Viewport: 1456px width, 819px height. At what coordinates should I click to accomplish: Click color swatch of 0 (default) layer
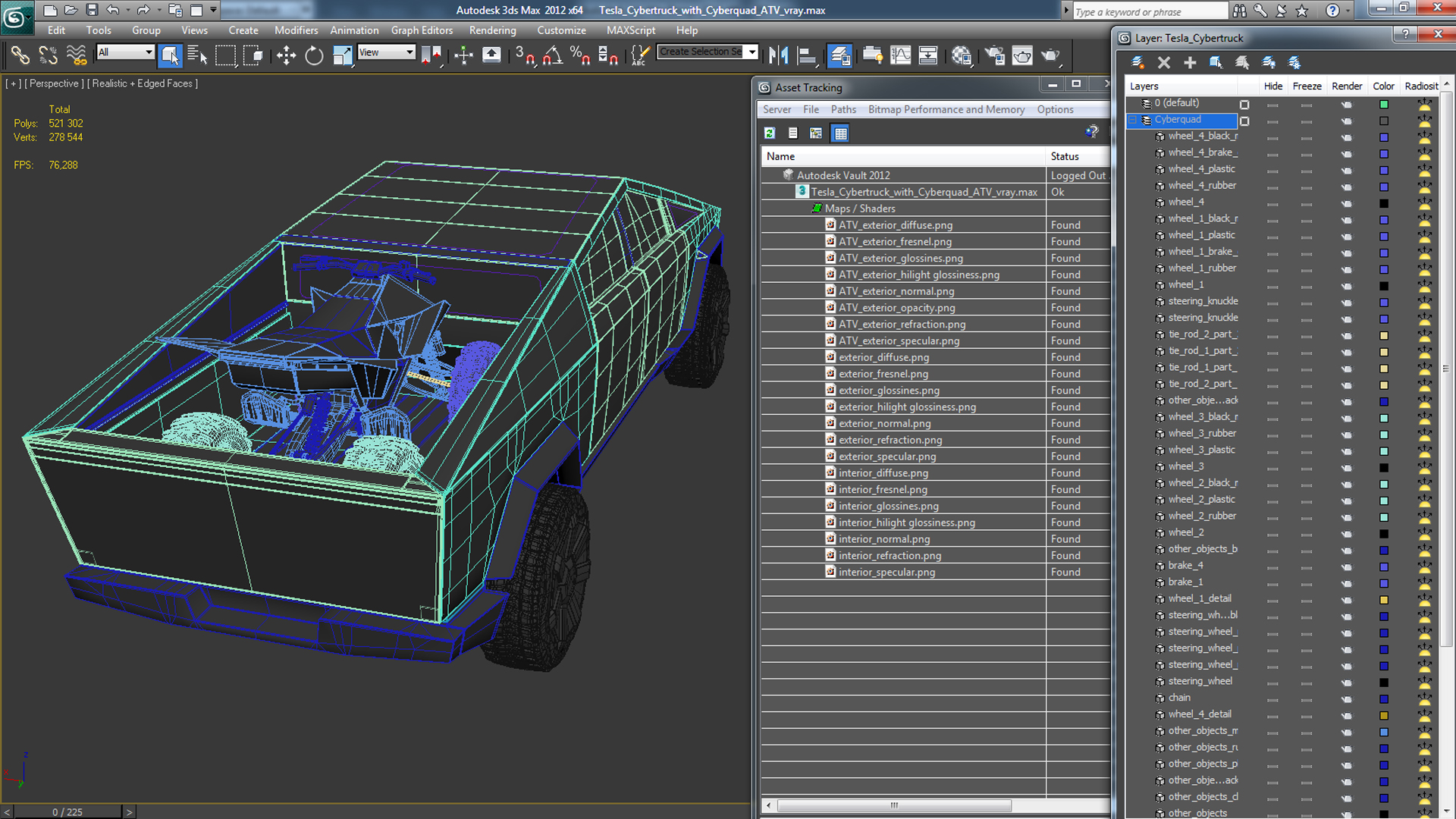point(1384,104)
